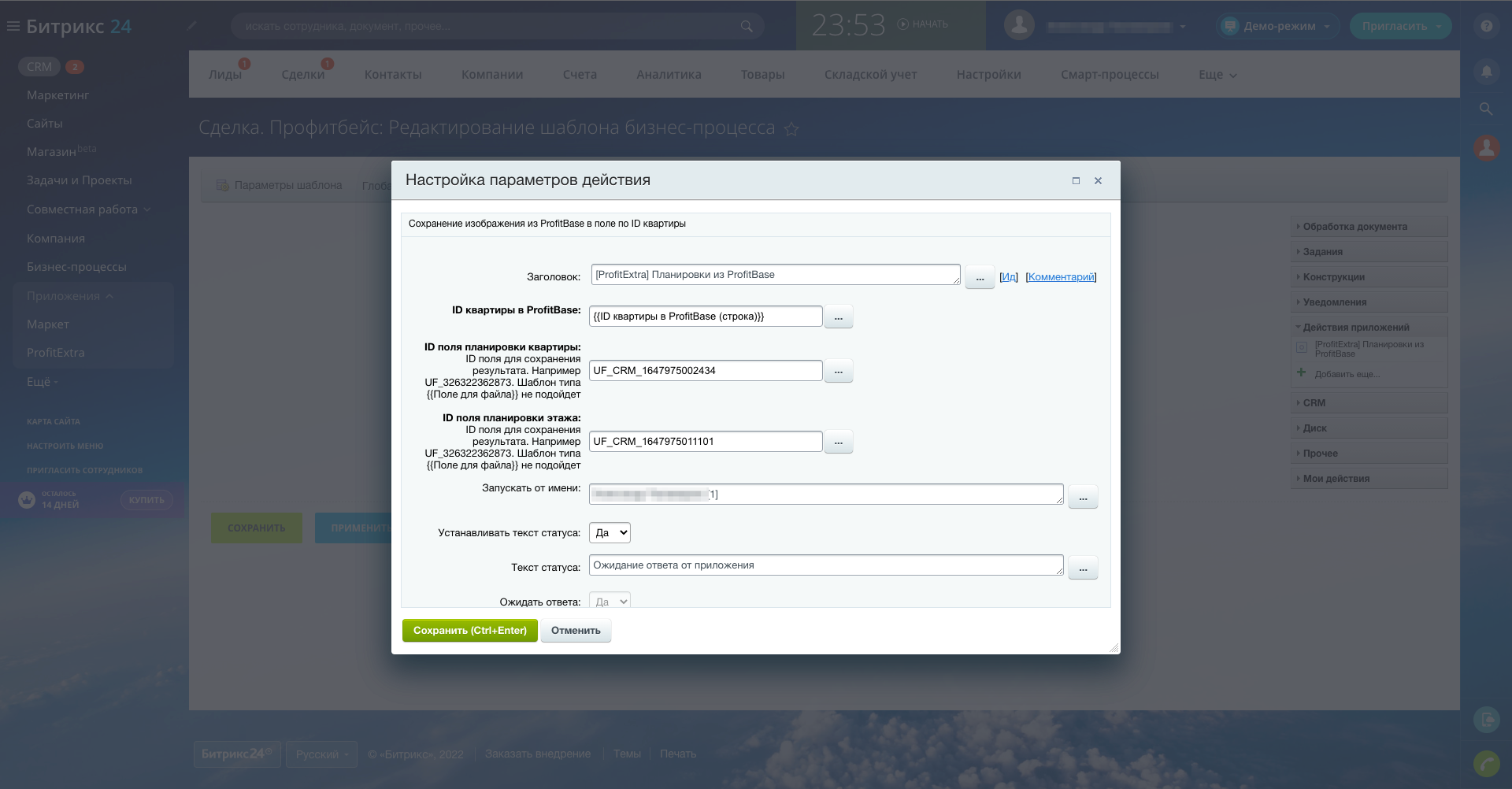1512x789 pixels.
Task: Click the pencil edit icon near logo
Action: coord(191,26)
